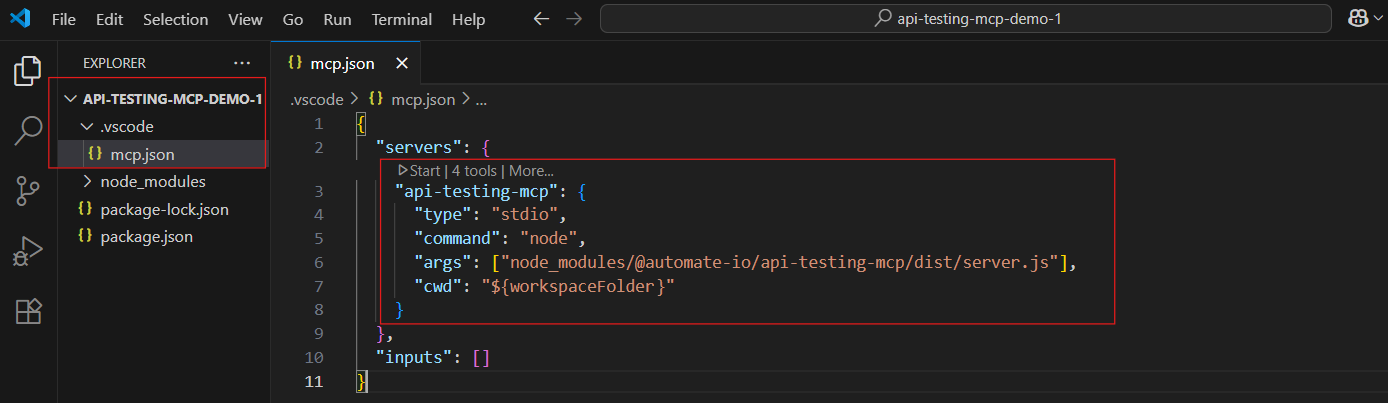The width and height of the screenshot is (1388, 403).
Task: Click line number 3 in gutter
Action: [x=319, y=190]
